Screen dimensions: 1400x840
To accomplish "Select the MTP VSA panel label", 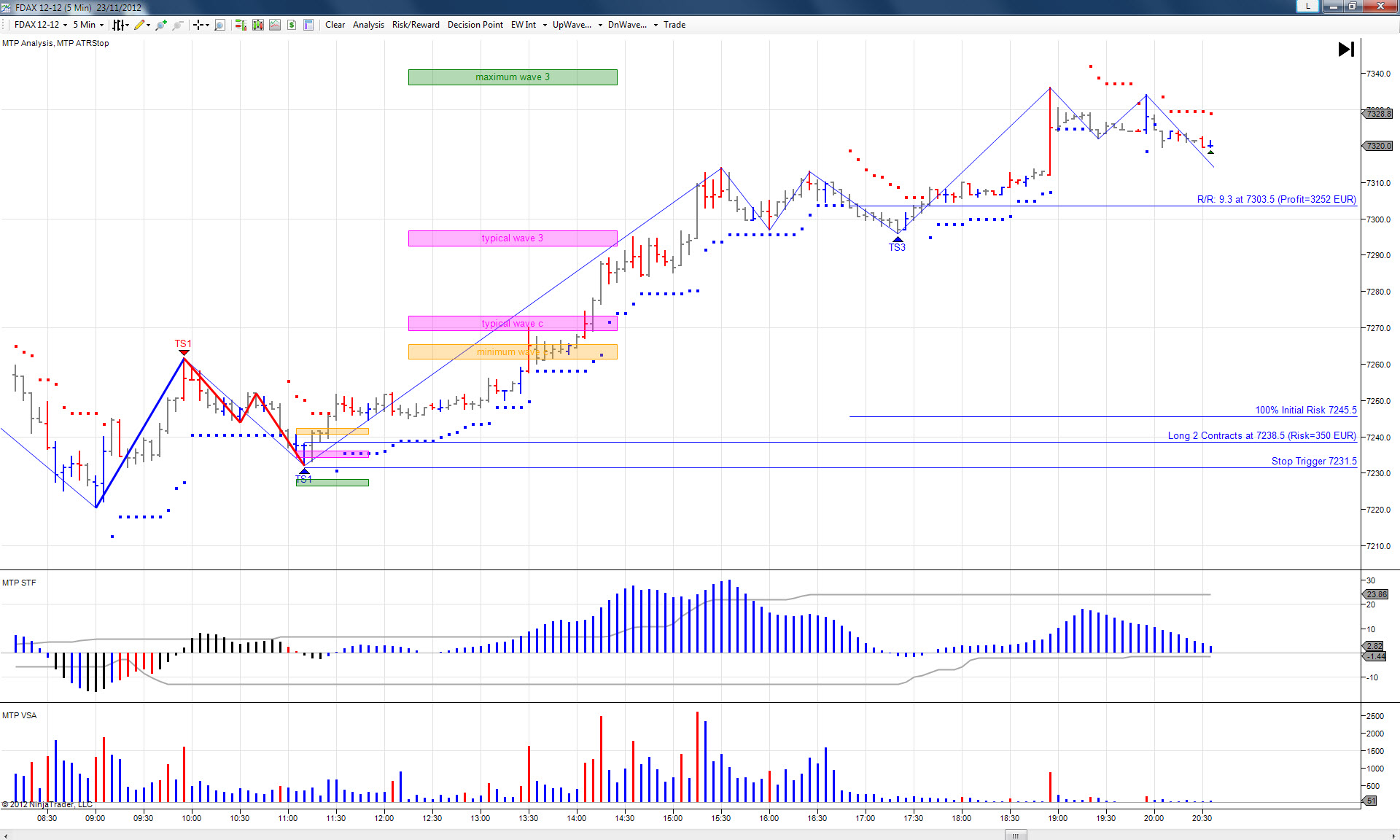I will click(19, 715).
